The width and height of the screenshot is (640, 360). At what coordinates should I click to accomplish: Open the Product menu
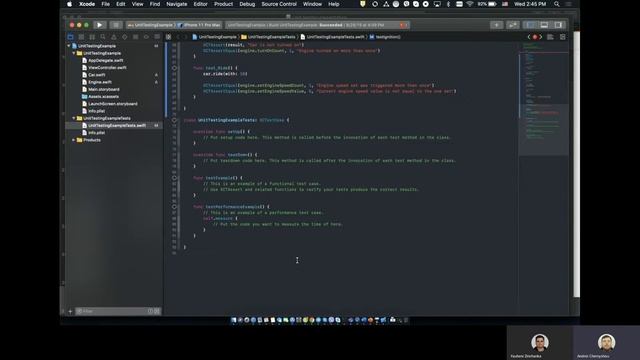click(x=223, y=4)
